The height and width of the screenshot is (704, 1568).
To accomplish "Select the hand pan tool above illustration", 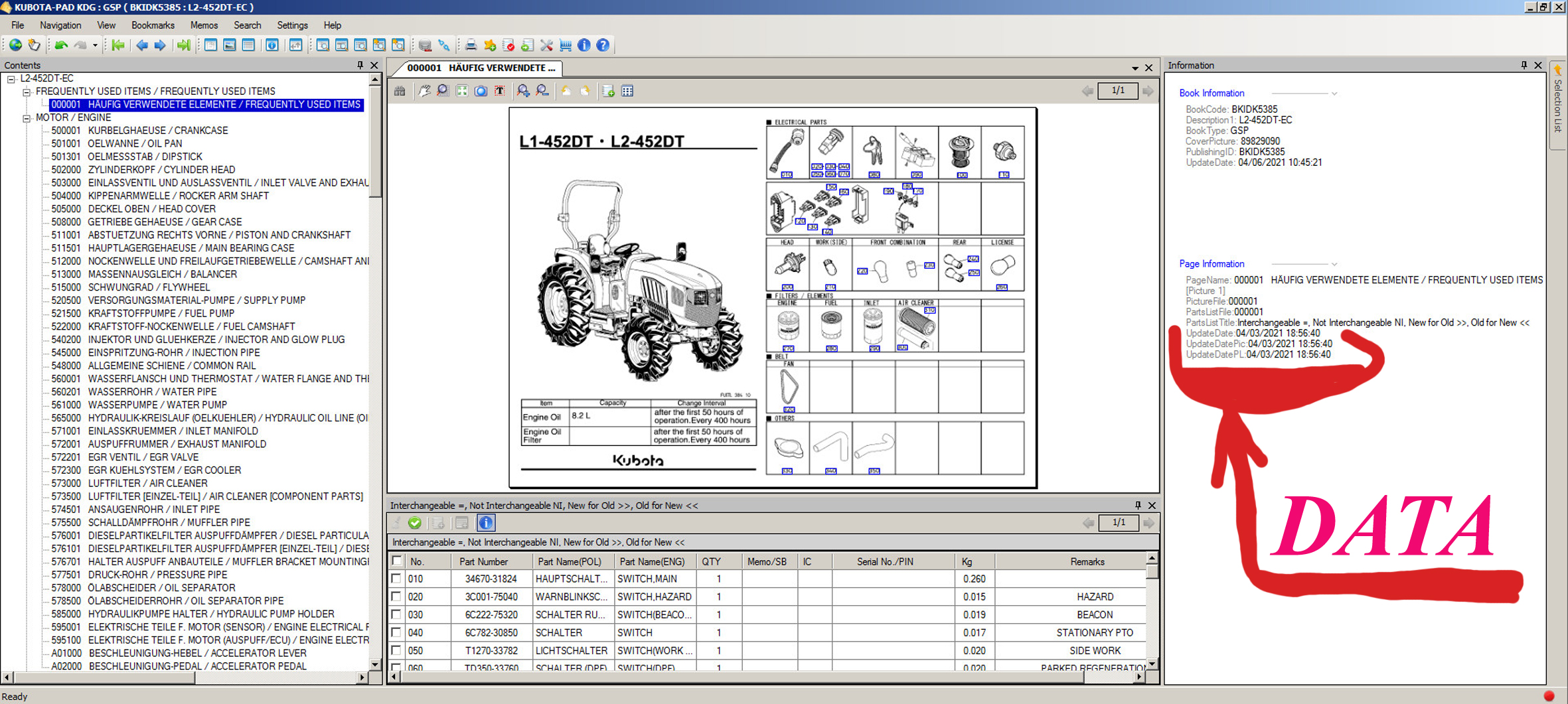I will tap(424, 91).
